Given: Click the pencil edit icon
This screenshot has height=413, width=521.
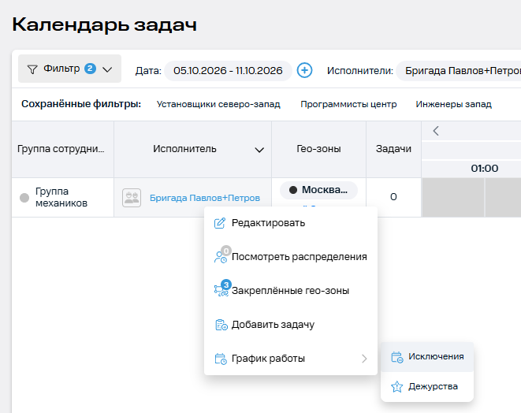Looking at the screenshot, I should [220, 223].
